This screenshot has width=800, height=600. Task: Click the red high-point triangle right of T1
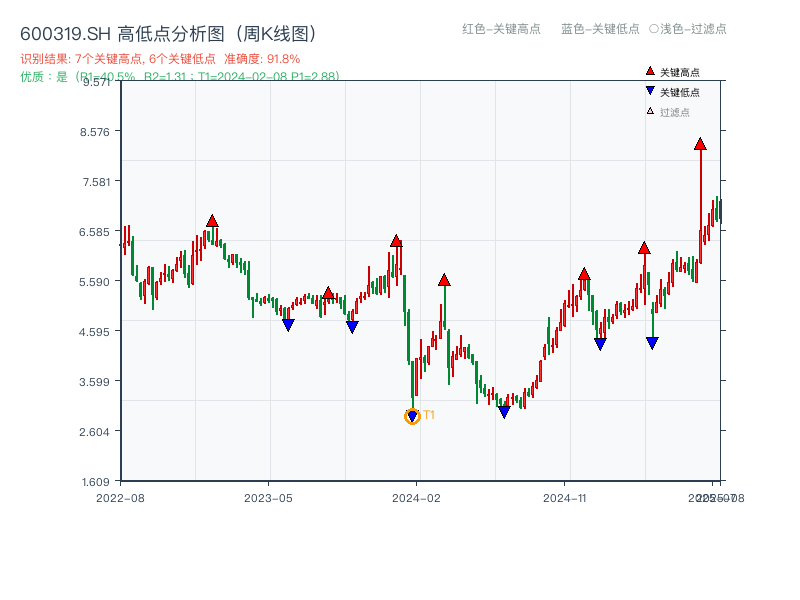[x=444, y=280]
